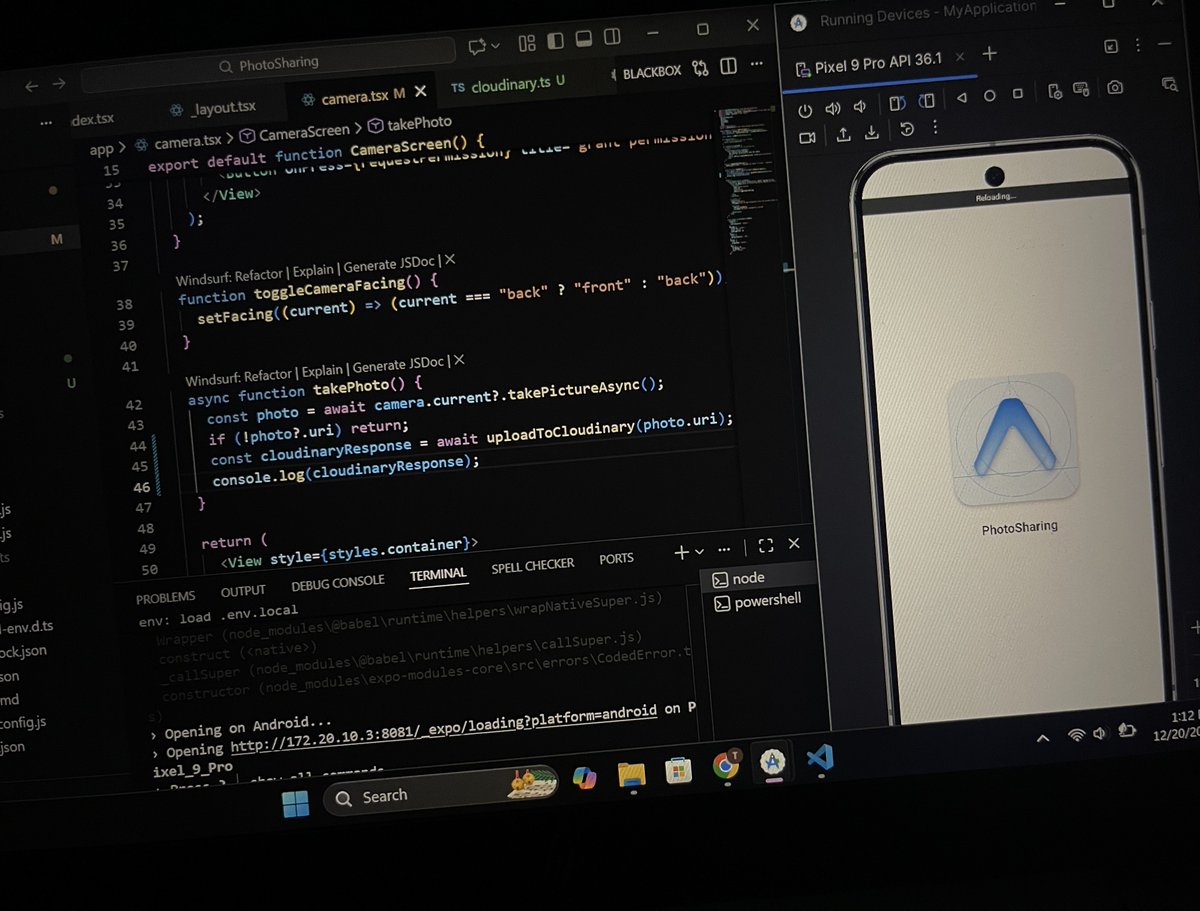1200x911 pixels.
Task: Open layout inspector icon in Running Devices
Action: coord(1171,84)
